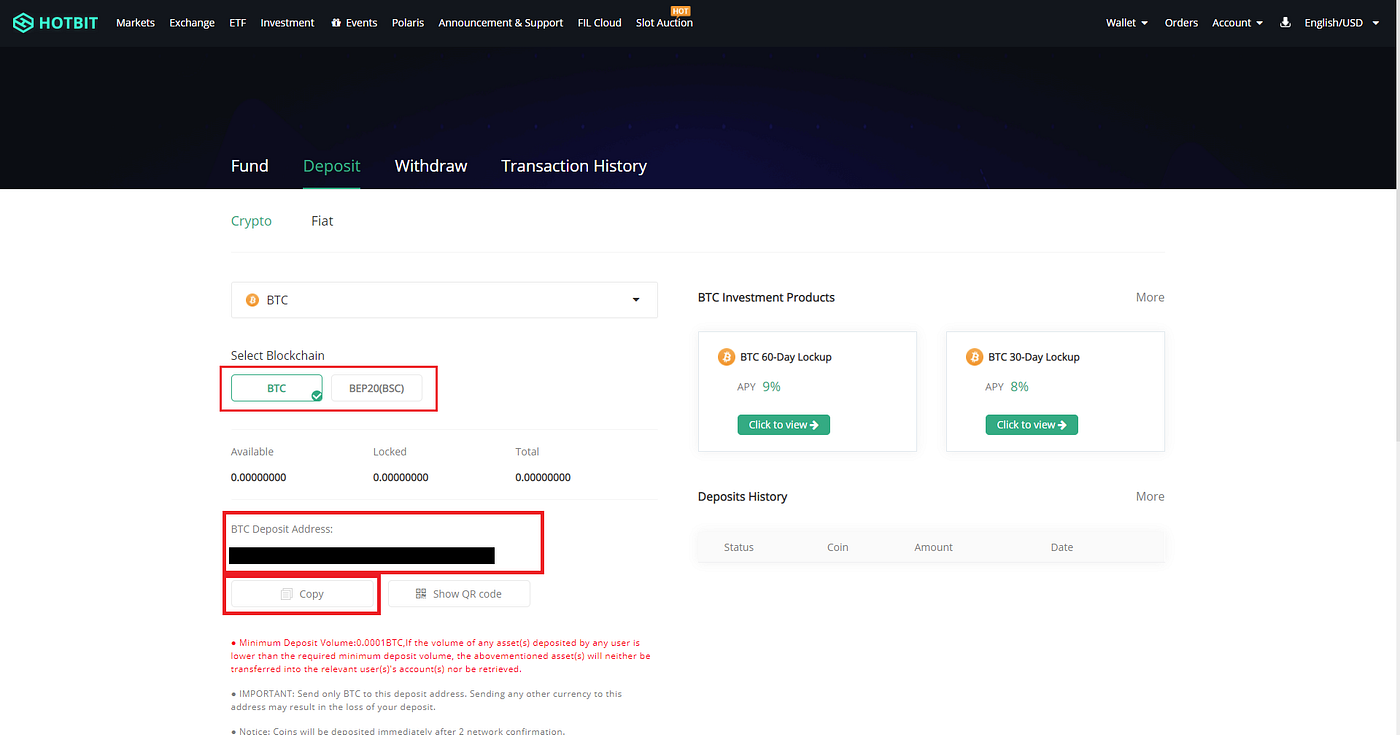Open the Transaction History tab
Viewport: 1400px width, 735px height.
coord(574,166)
